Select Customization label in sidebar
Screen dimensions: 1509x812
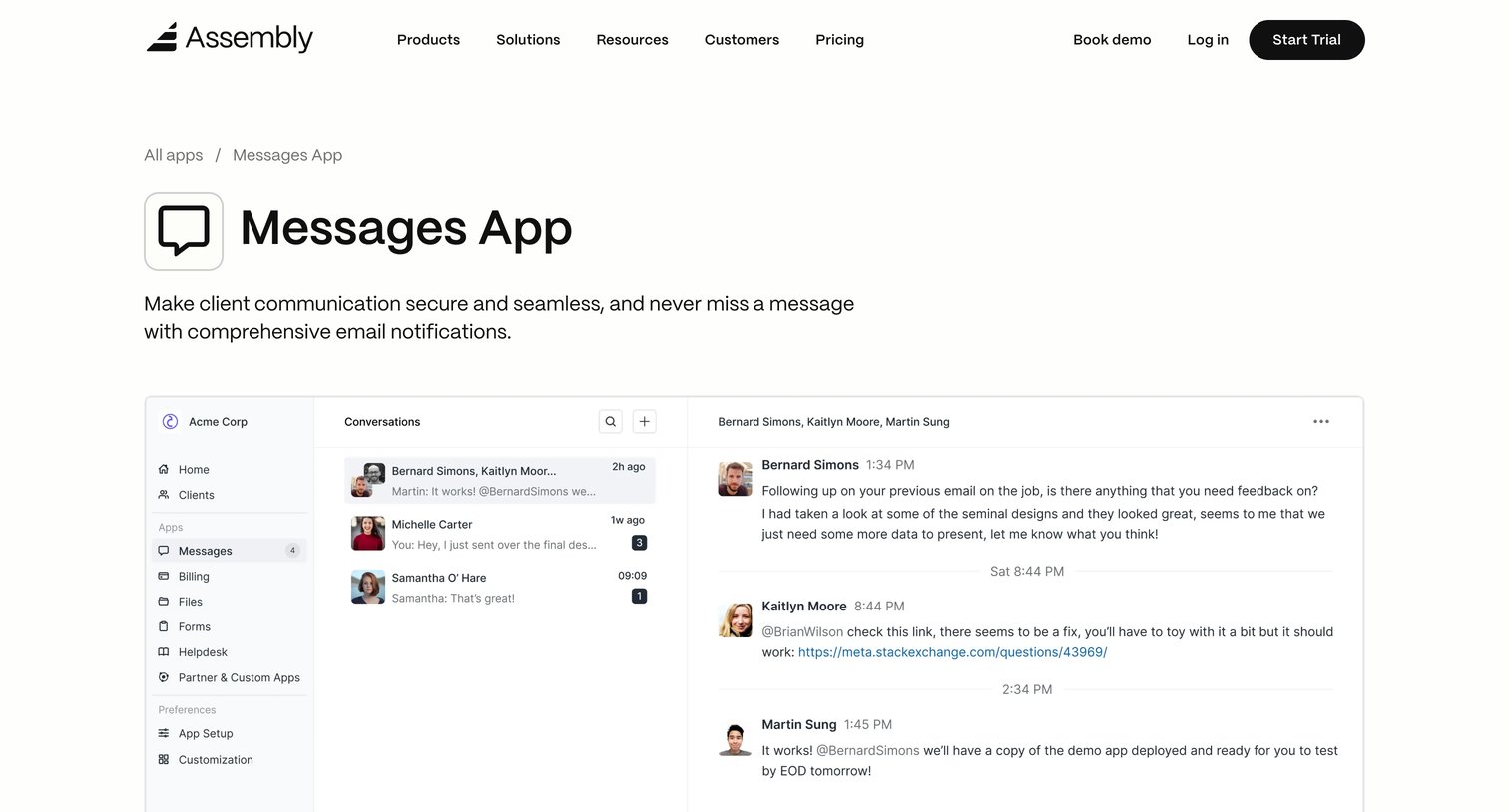[216, 759]
